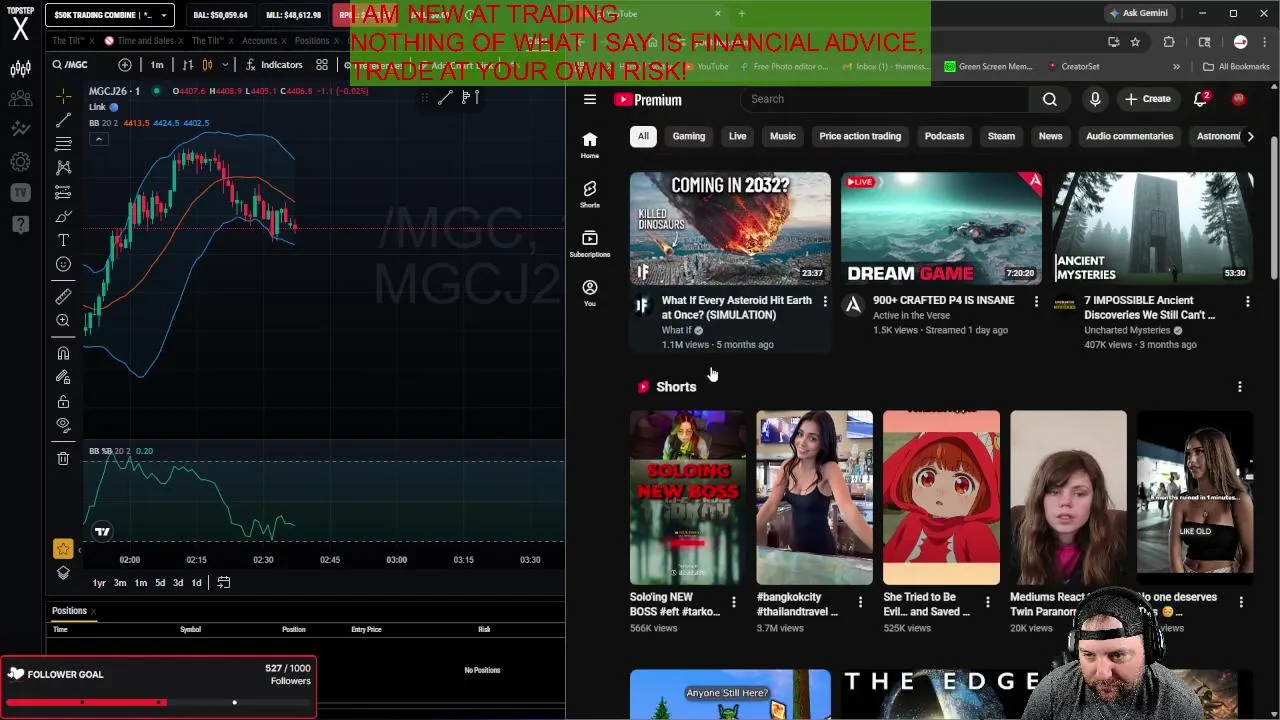This screenshot has height=720, width=1280.
Task: Open All Bookmarks folder
Action: [1237, 66]
